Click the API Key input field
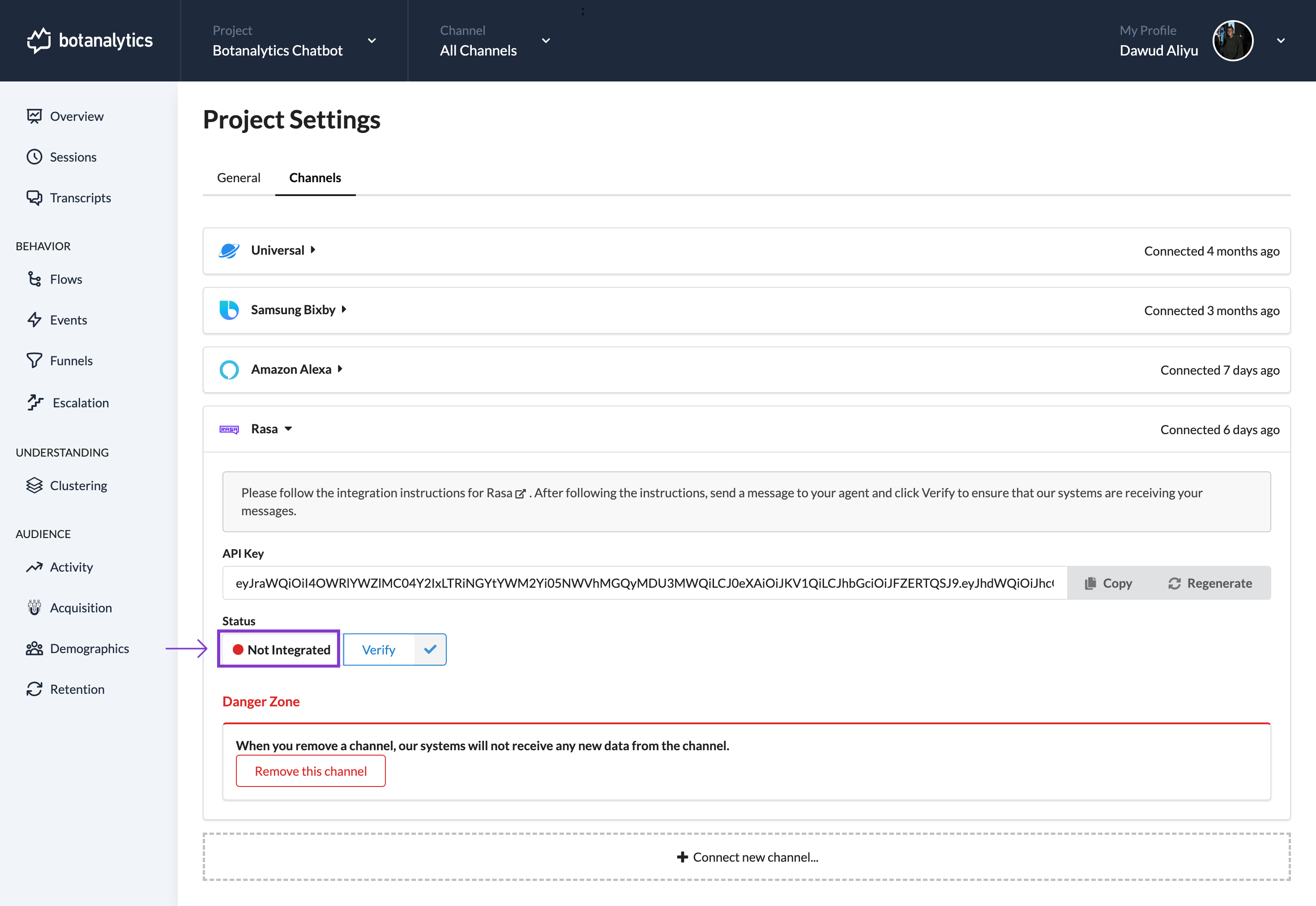This screenshot has height=906, width=1316. point(645,583)
